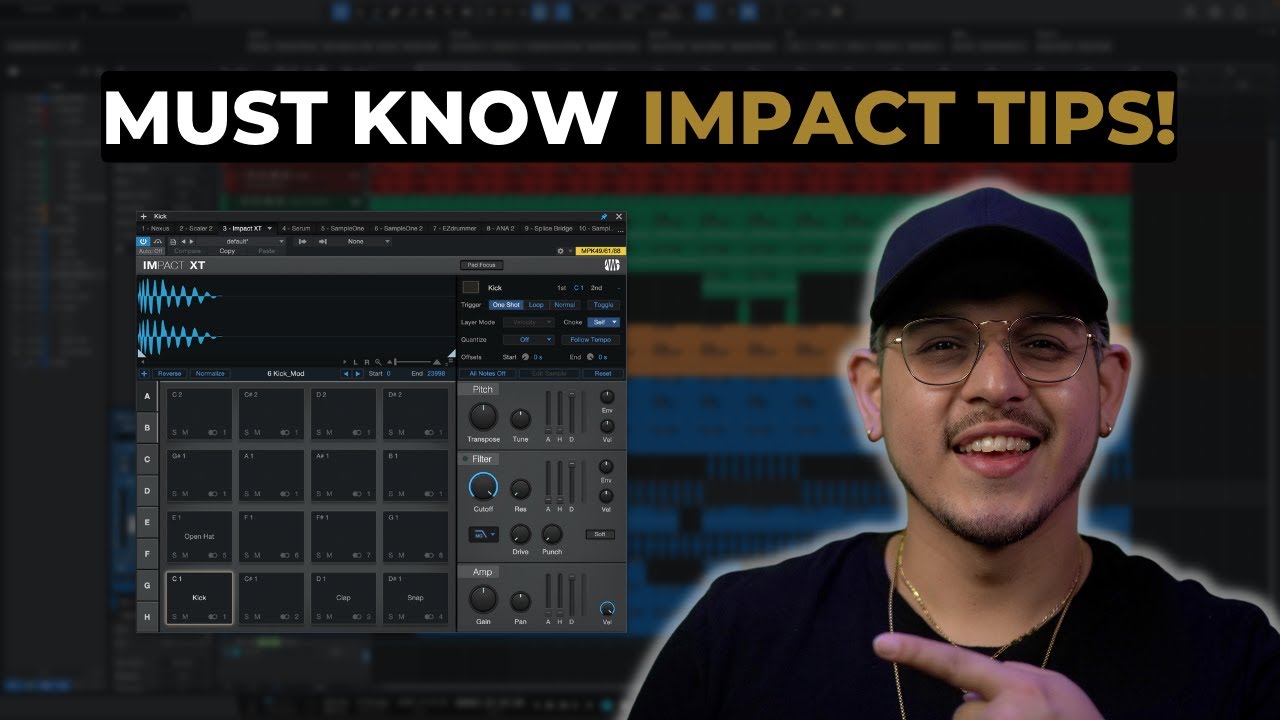Viewport: 1280px width, 720px height.
Task: Load previous preset with left arrow
Action: (183, 241)
